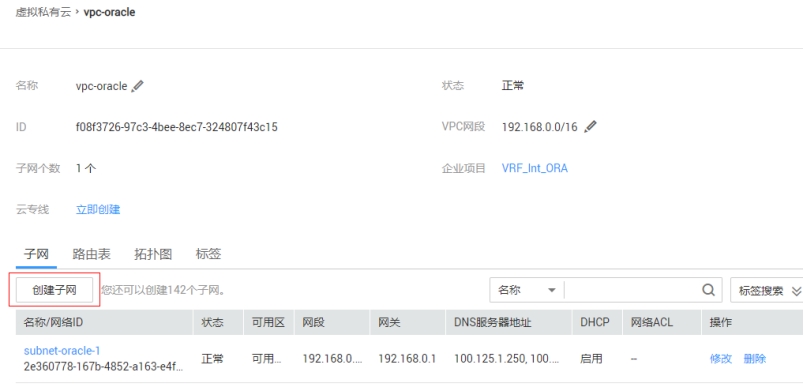Expand the 标签搜索 panel
This screenshot has height=392, width=804.
coord(769,291)
